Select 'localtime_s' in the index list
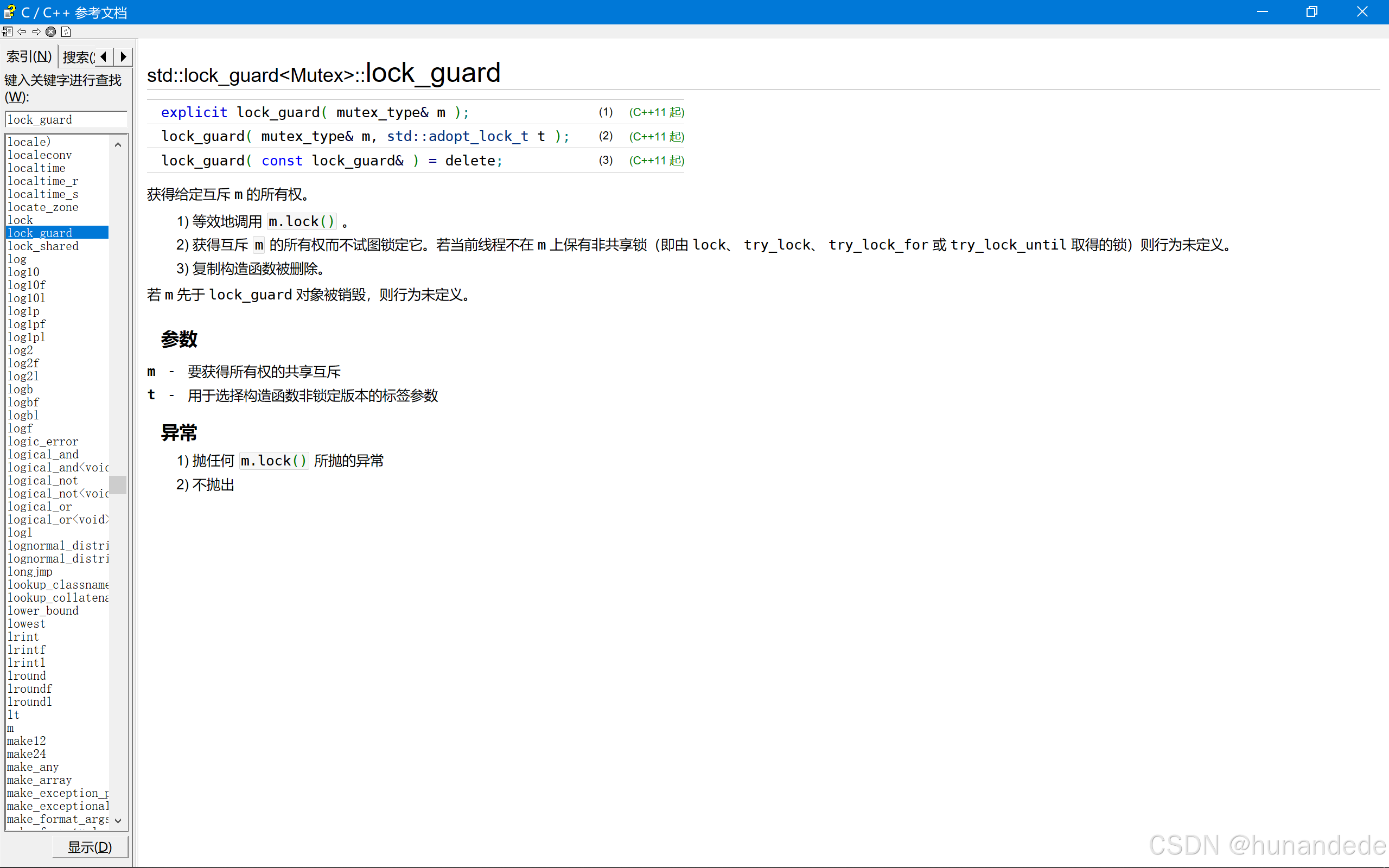Image resolution: width=1389 pixels, height=868 pixels. tap(43, 194)
